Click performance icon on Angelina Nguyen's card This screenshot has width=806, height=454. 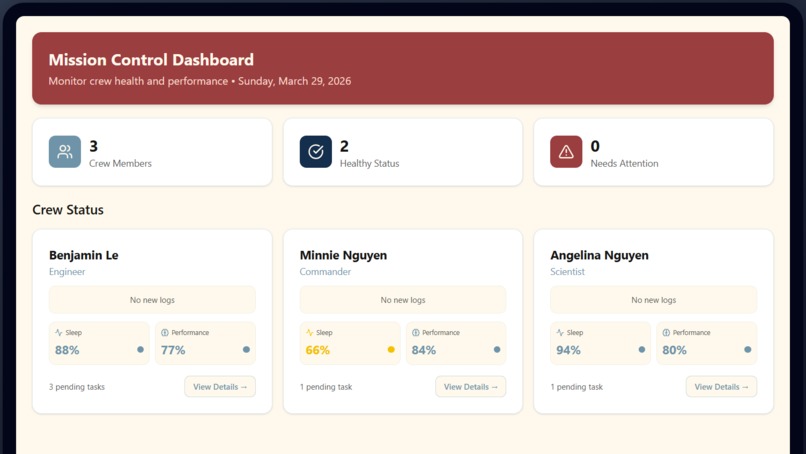click(x=666, y=333)
